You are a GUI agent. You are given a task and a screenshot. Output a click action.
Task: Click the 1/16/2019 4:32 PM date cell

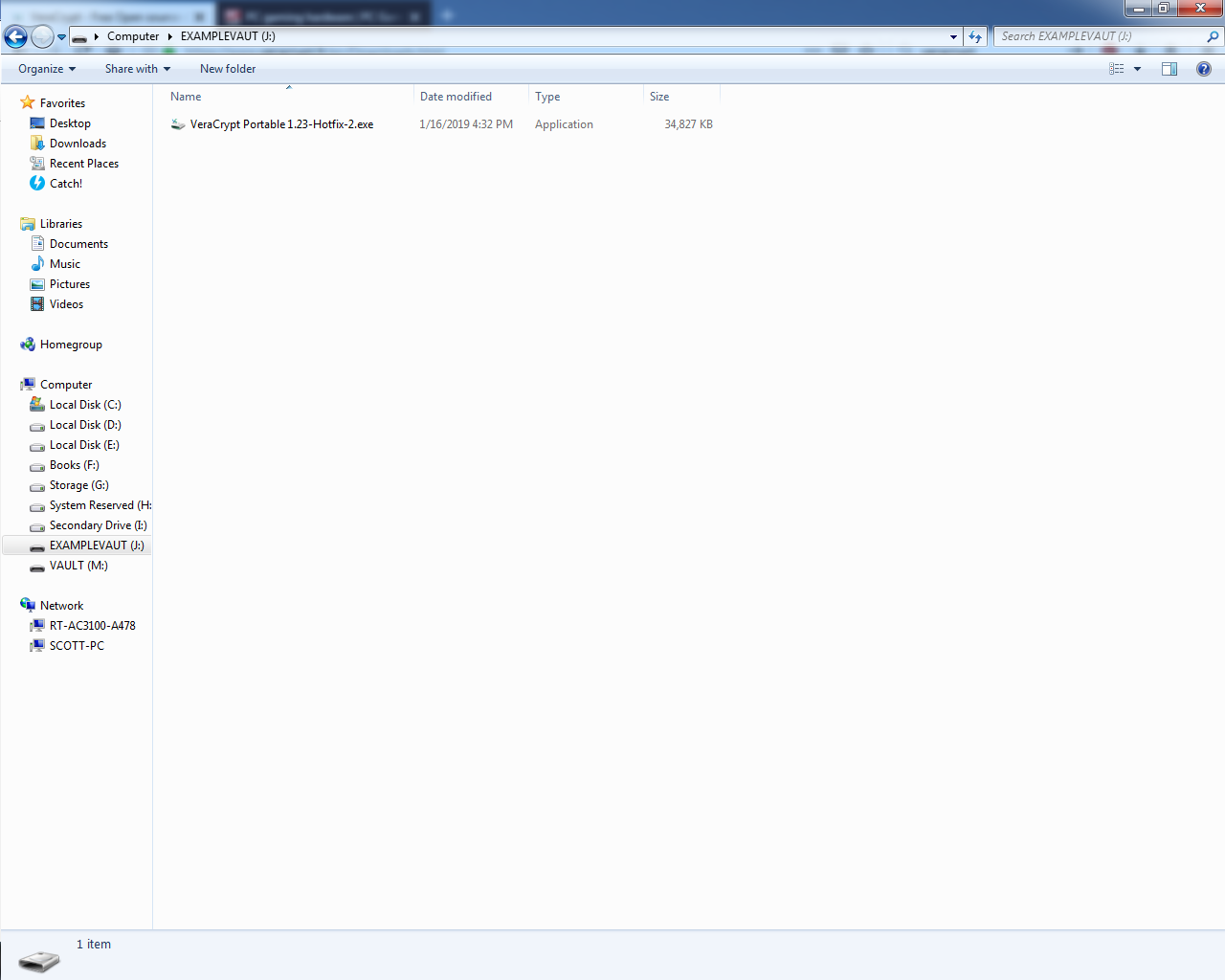click(x=466, y=124)
